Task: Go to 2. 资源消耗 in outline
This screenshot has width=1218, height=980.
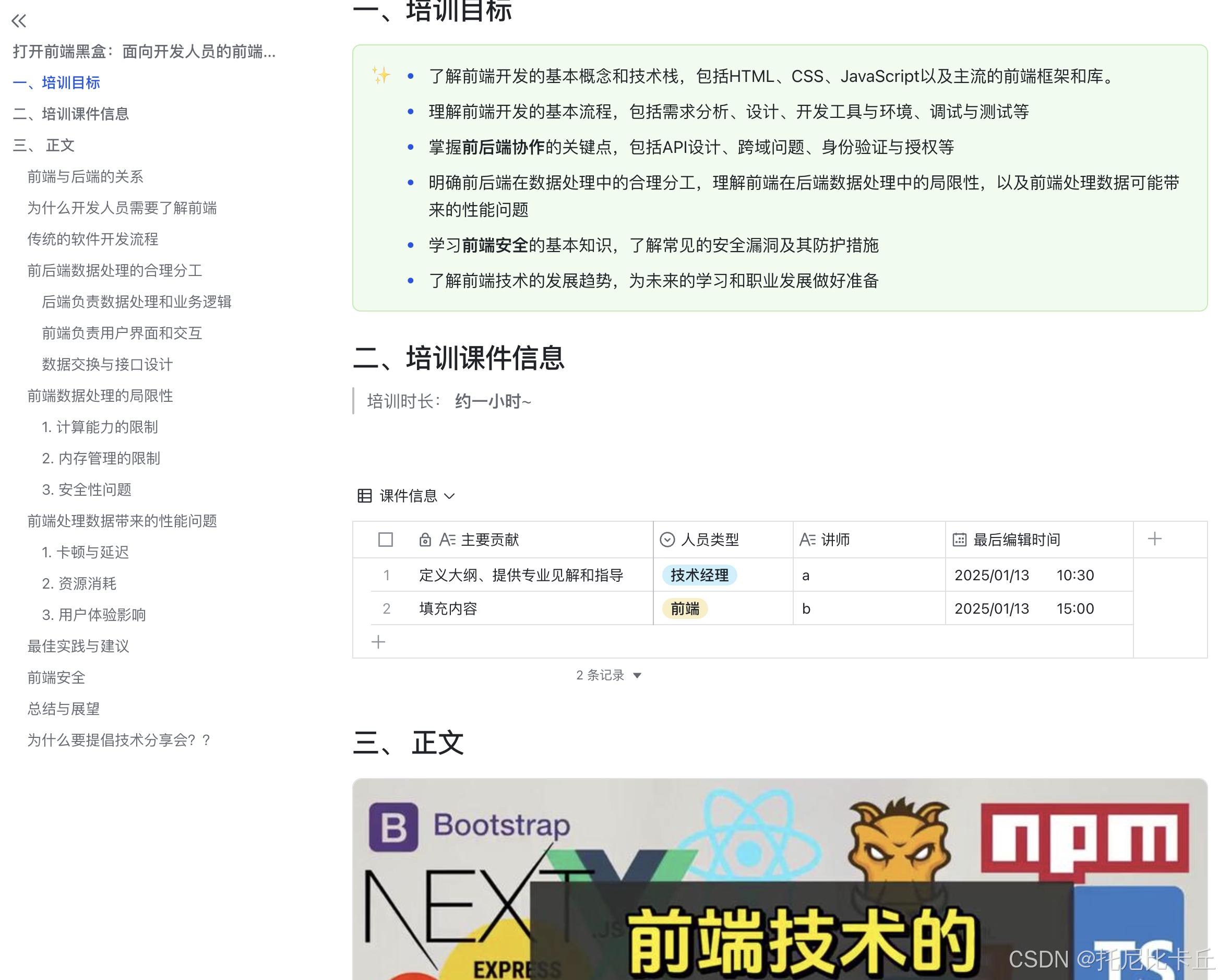Action: coord(79,583)
